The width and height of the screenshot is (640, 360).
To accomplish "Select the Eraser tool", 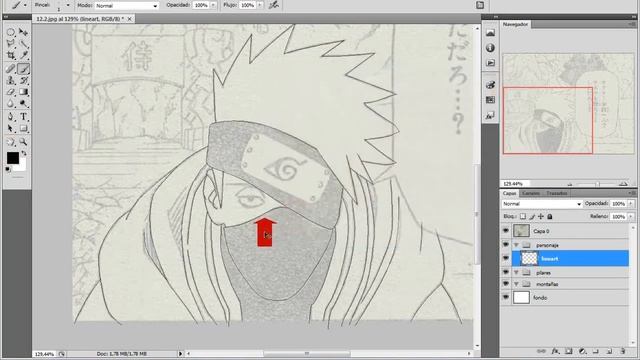I will point(11,92).
